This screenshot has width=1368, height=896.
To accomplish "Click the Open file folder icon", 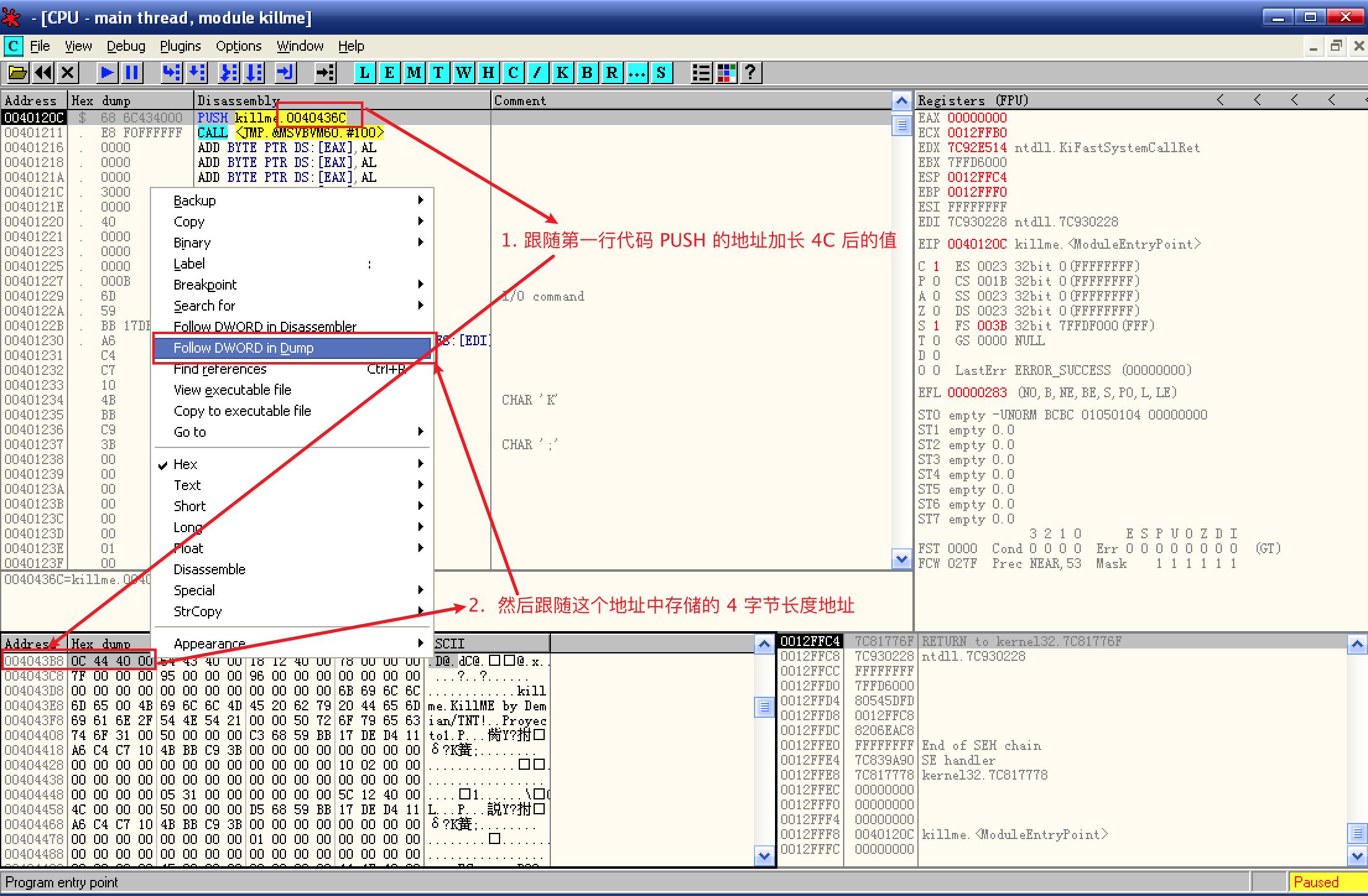I will tap(17, 73).
